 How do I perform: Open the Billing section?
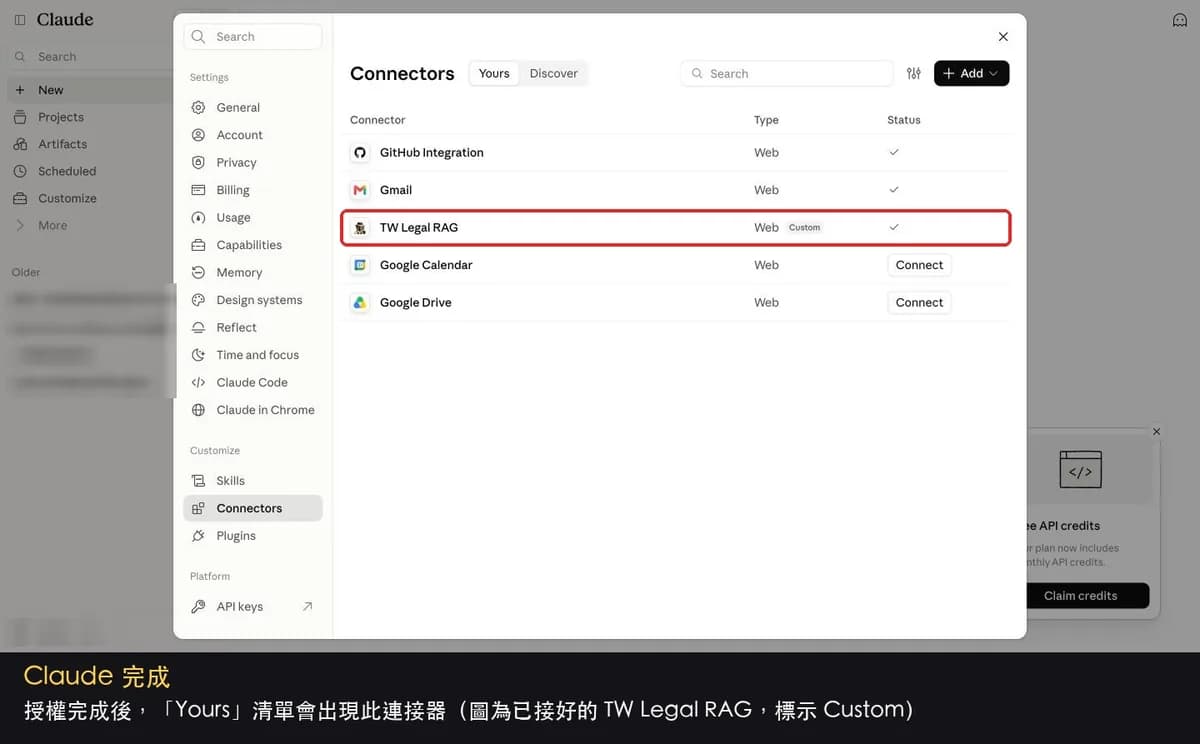[253, 190]
